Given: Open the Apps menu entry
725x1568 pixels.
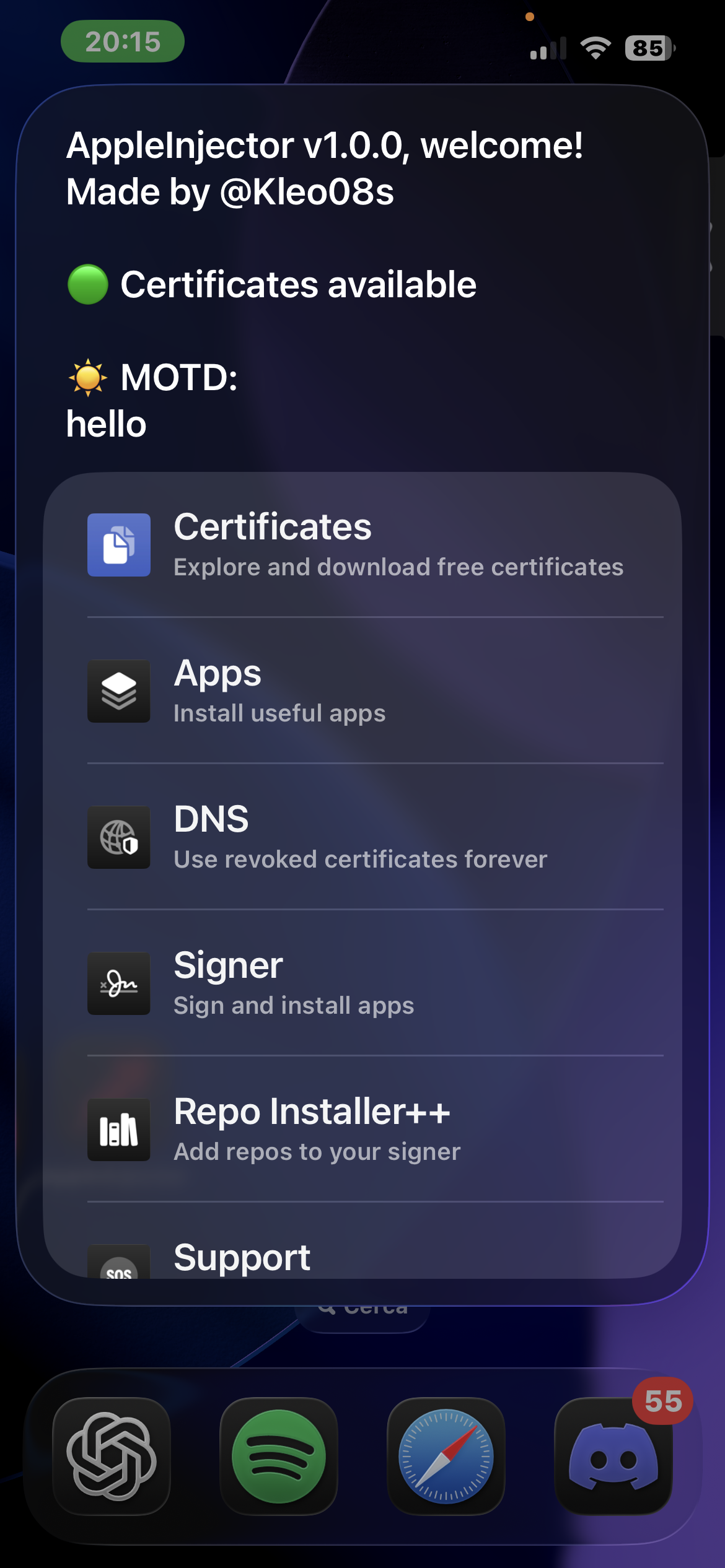Looking at the screenshot, I should (x=362, y=691).
